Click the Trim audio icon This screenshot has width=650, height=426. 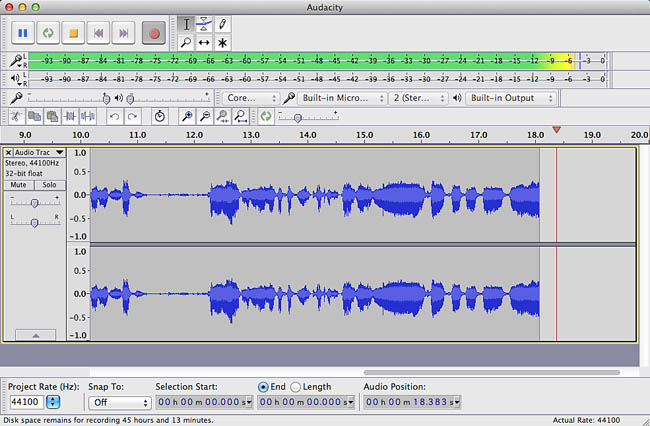click(x=70, y=116)
